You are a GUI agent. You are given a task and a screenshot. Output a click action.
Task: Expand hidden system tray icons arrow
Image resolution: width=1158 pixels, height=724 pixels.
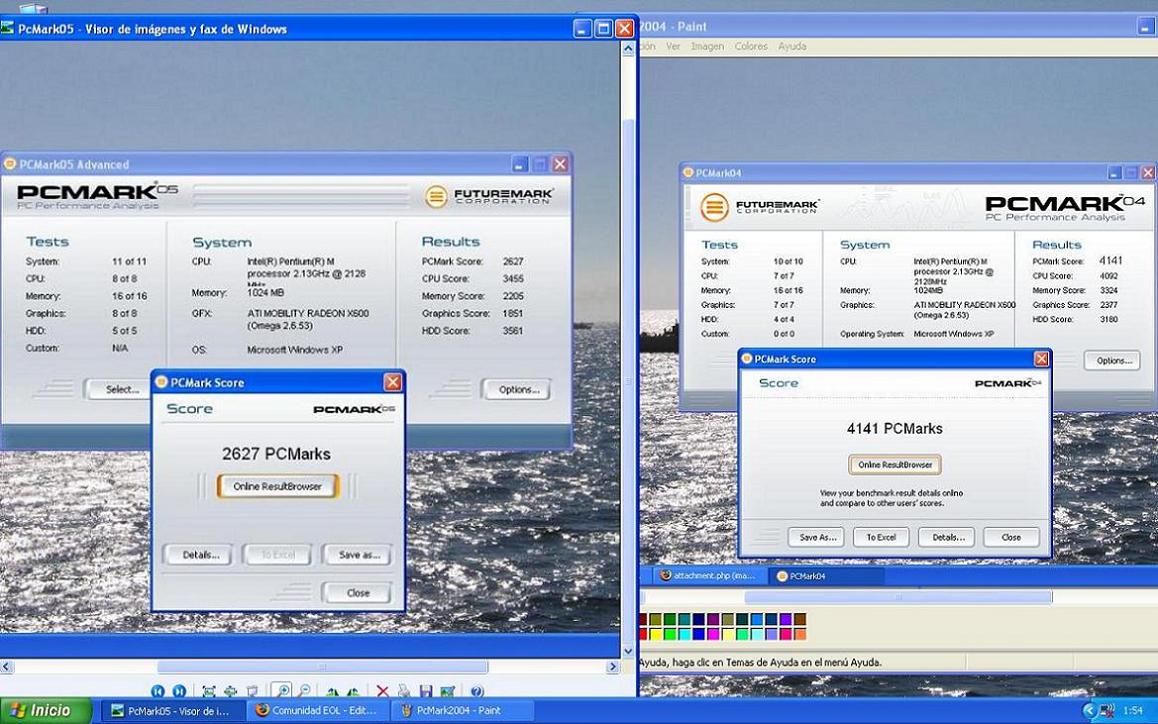pyautogui.click(x=1089, y=711)
